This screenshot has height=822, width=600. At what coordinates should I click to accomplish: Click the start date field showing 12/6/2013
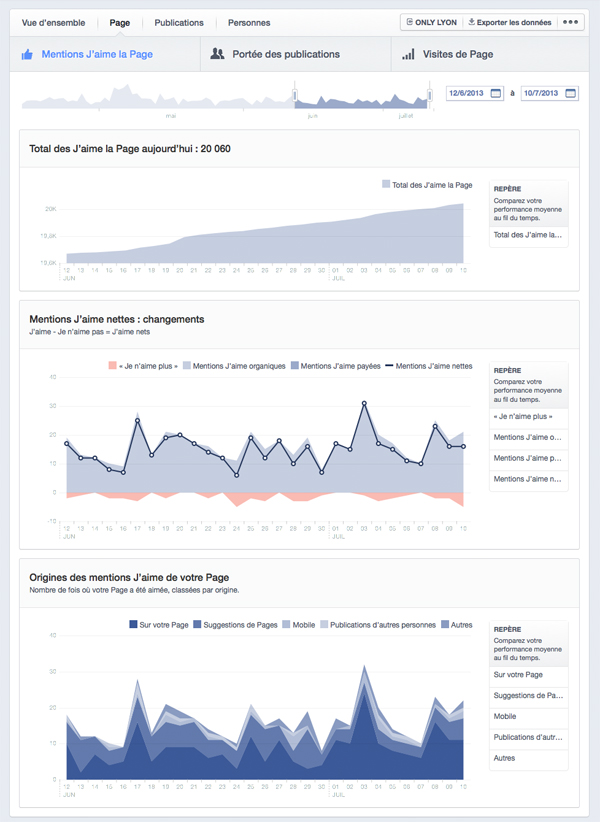467,93
